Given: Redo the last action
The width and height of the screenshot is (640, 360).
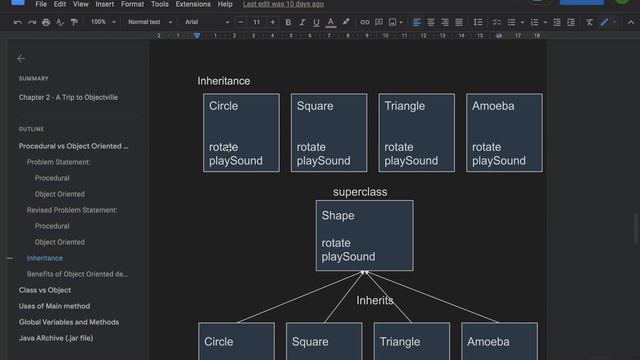Looking at the screenshot, I should [32, 22].
